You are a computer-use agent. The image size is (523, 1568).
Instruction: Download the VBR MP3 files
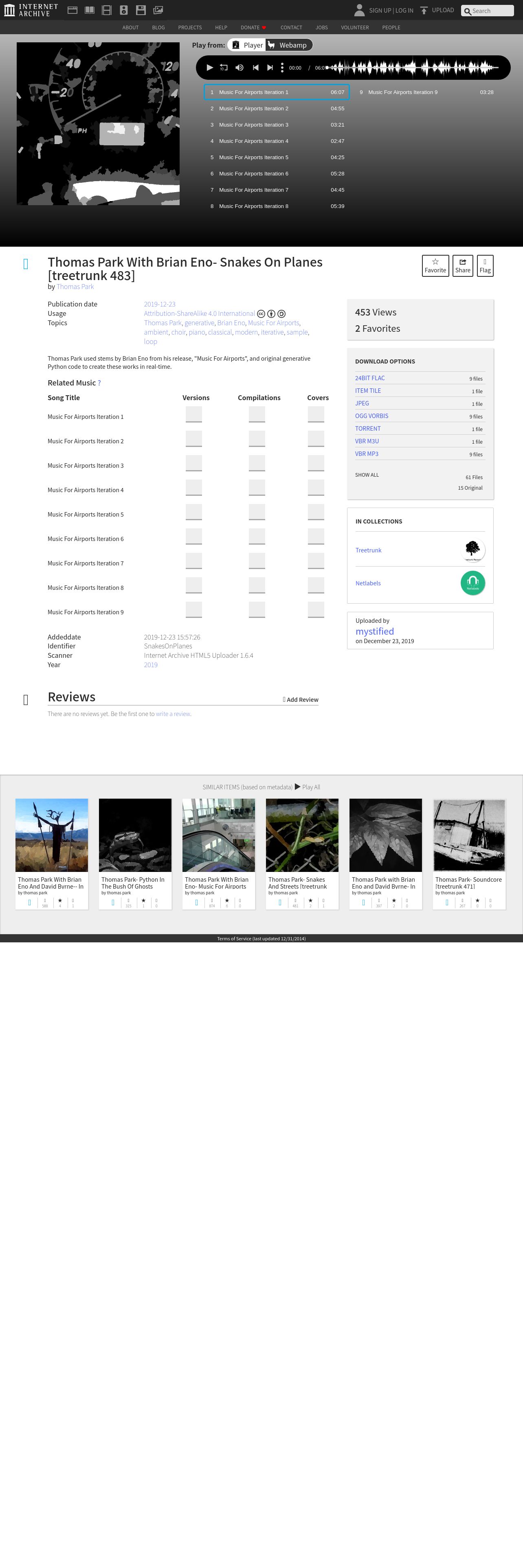(367, 453)
